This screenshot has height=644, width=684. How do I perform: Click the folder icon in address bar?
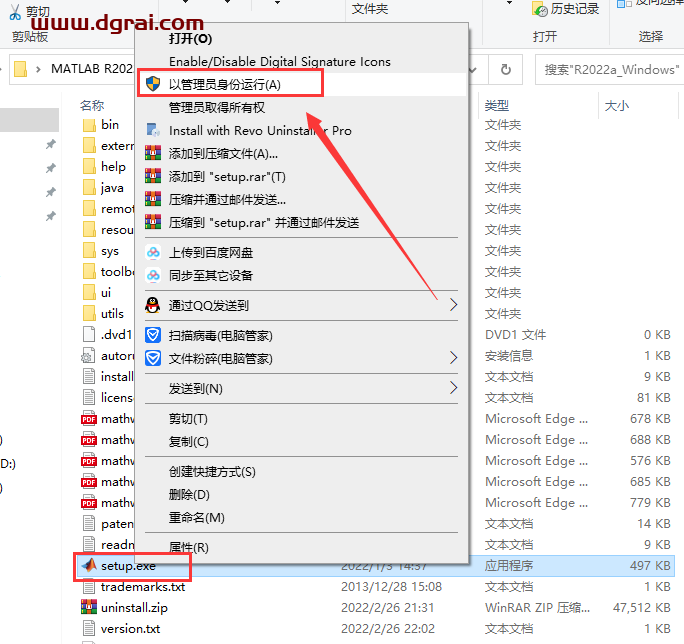click(21, 69)
